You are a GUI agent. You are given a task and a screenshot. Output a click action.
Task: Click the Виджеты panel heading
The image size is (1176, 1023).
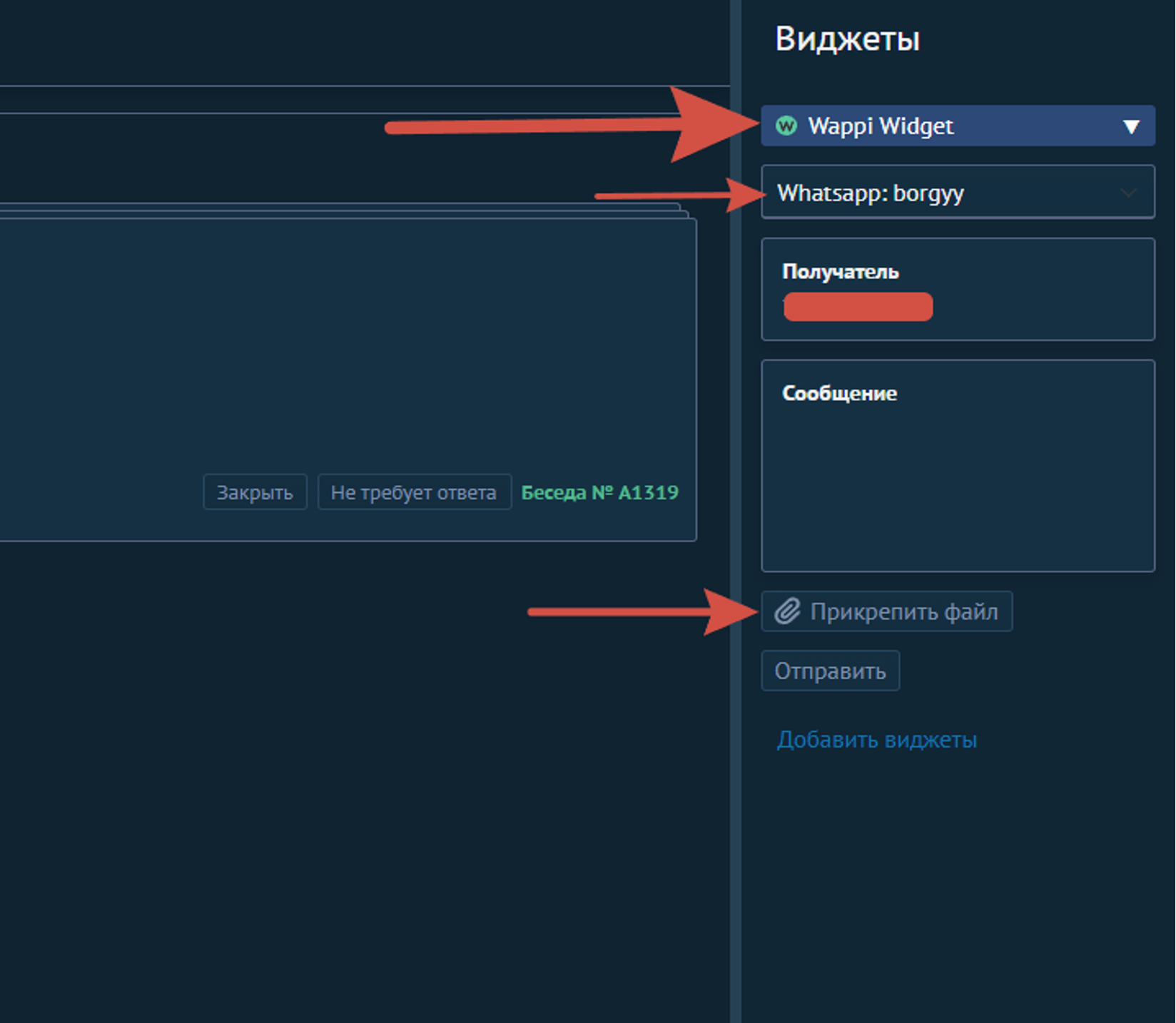[x=847, y=39]
